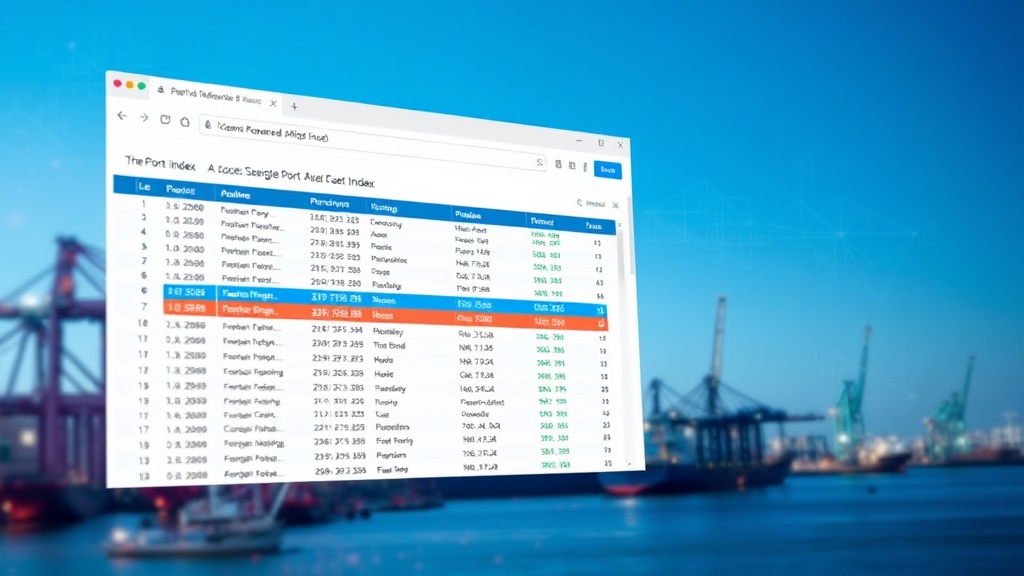Click the lock icon in the address bar
Viewport: 1024px width, 576px height.
[208, 124]
